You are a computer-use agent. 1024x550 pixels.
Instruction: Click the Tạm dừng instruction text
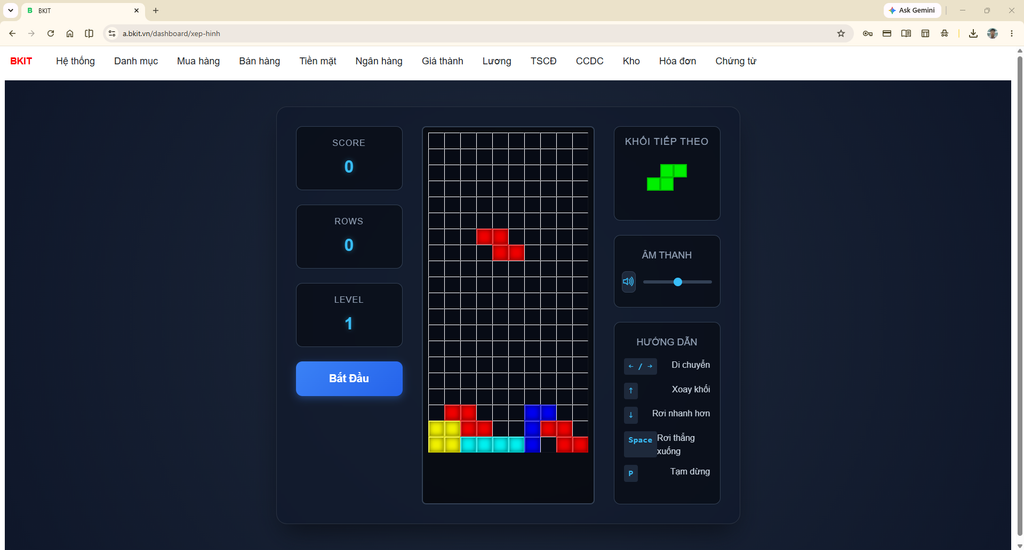[x=690, y=472]
